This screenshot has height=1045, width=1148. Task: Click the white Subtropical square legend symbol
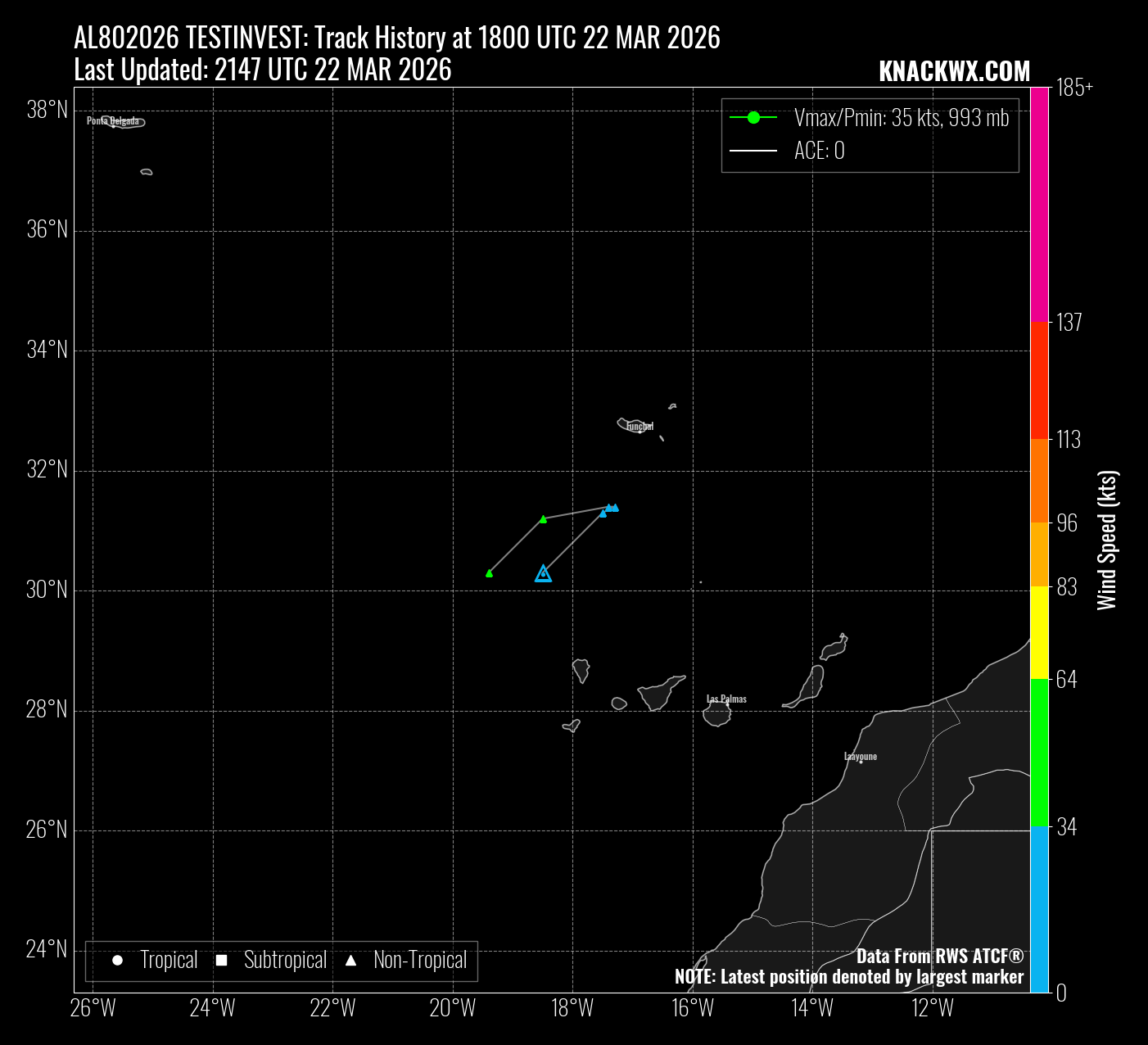click(x=221, y=961)
